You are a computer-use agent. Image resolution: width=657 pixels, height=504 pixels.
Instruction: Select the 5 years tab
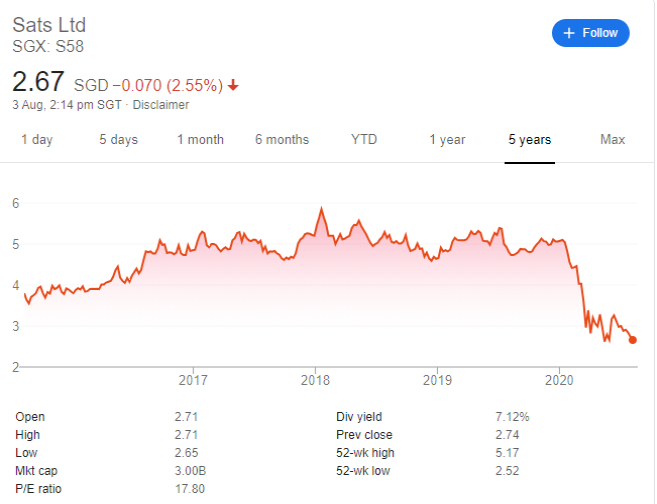pos(530,140)
